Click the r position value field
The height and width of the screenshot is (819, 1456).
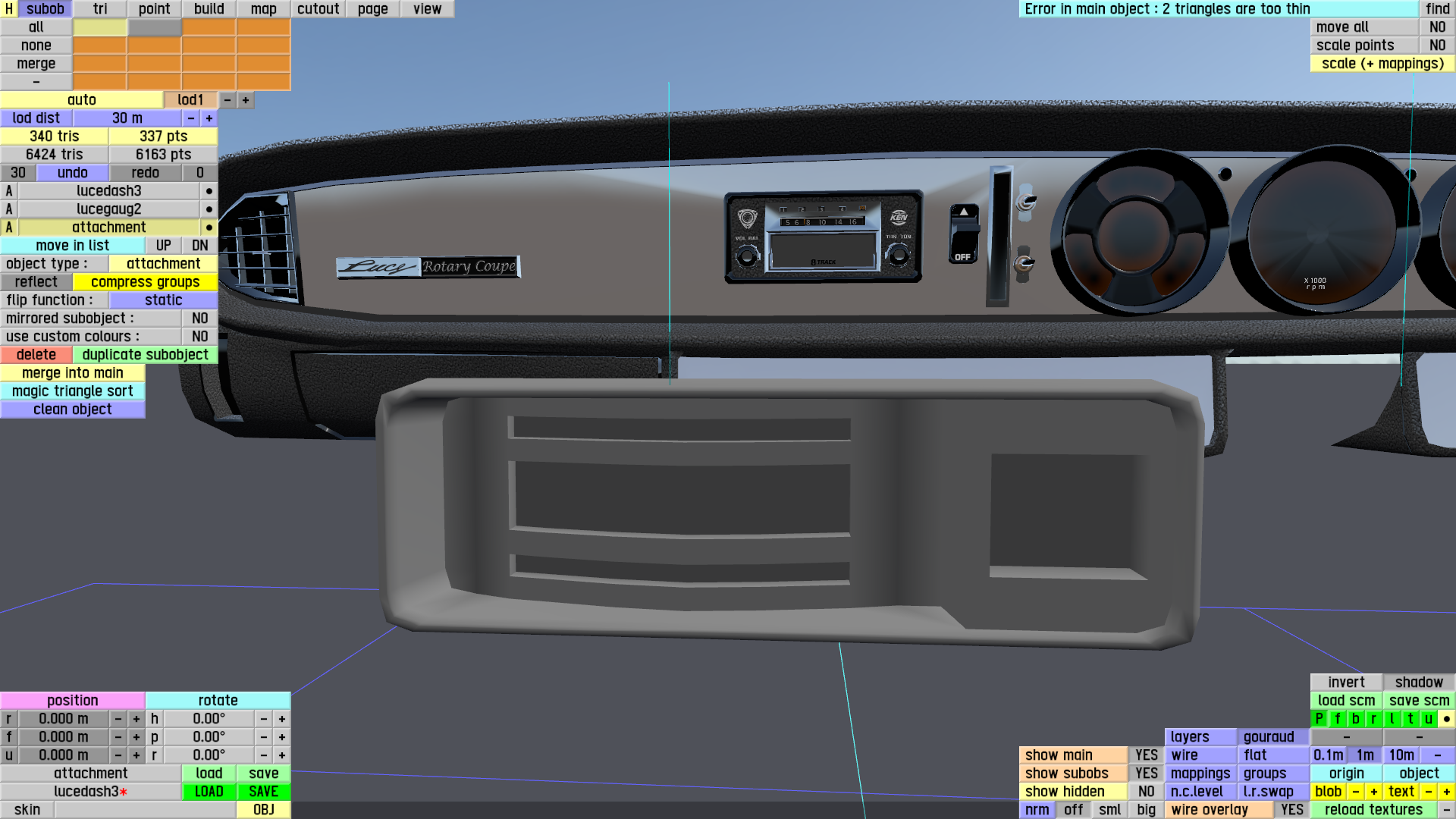coord(64,719)
